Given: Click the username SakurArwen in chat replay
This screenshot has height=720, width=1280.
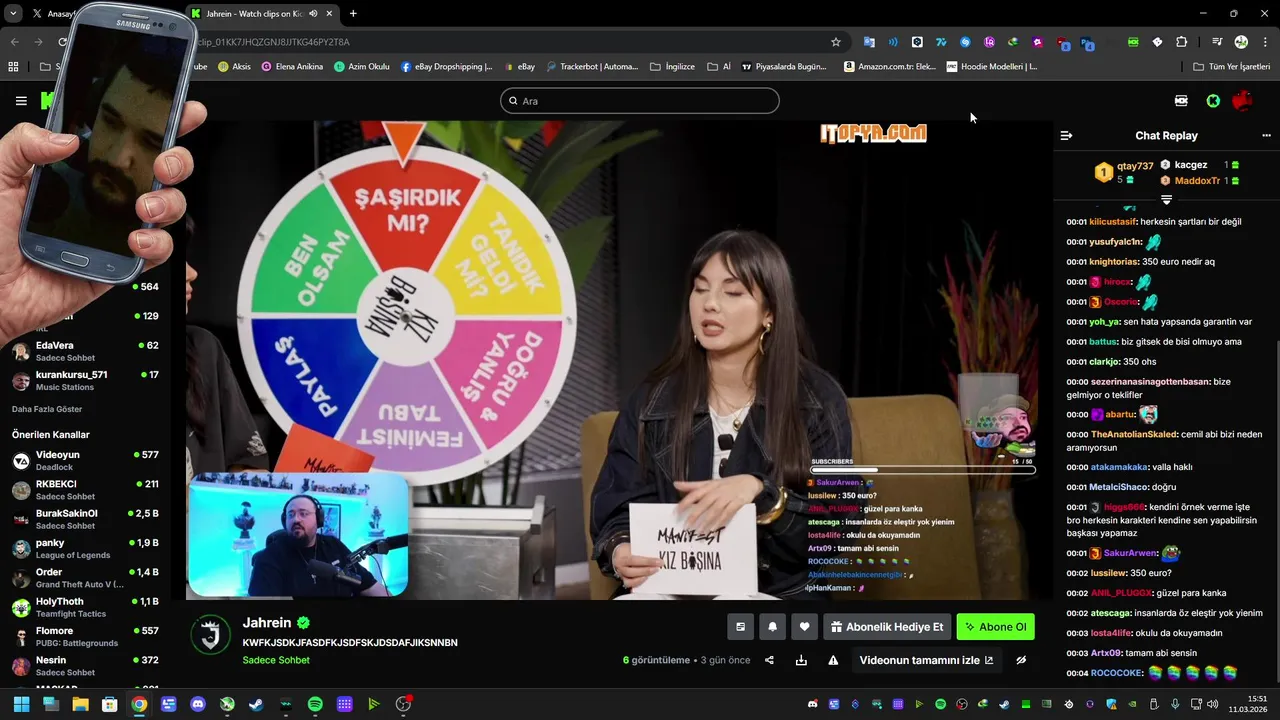Looking at the screenshot, I should (x=1130, y=553).
